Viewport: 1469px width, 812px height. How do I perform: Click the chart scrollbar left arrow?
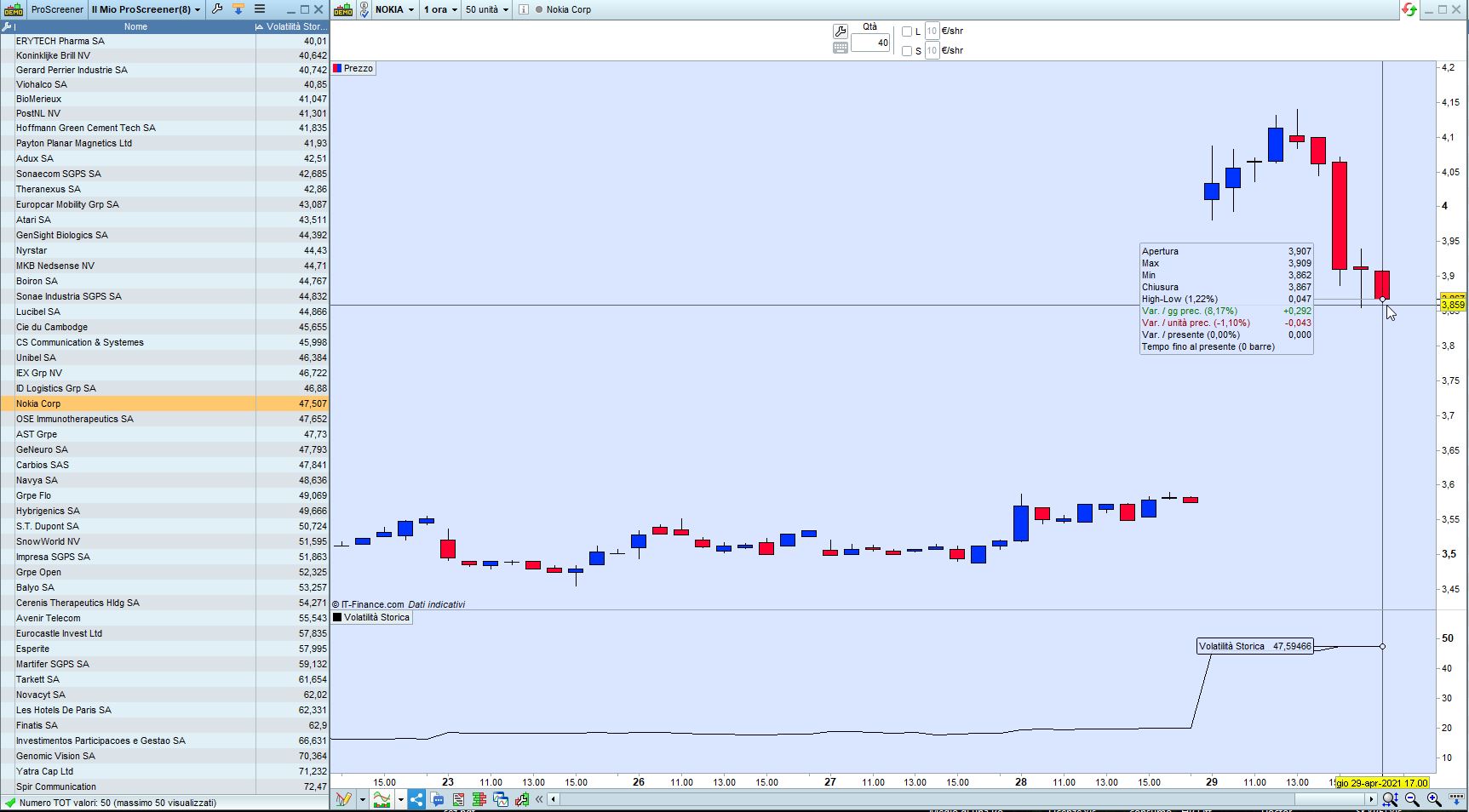click(x=554, y=799)
